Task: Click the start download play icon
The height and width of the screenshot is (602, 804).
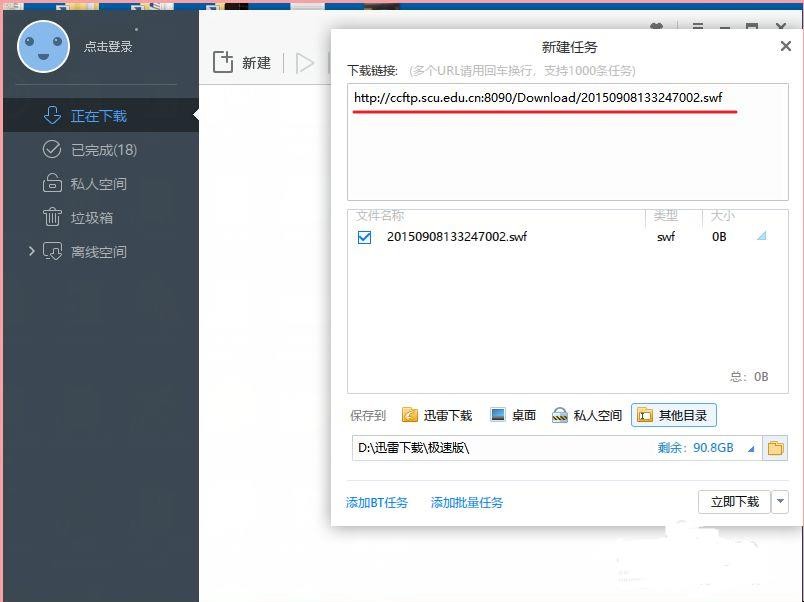Action: tap(305, 63)
